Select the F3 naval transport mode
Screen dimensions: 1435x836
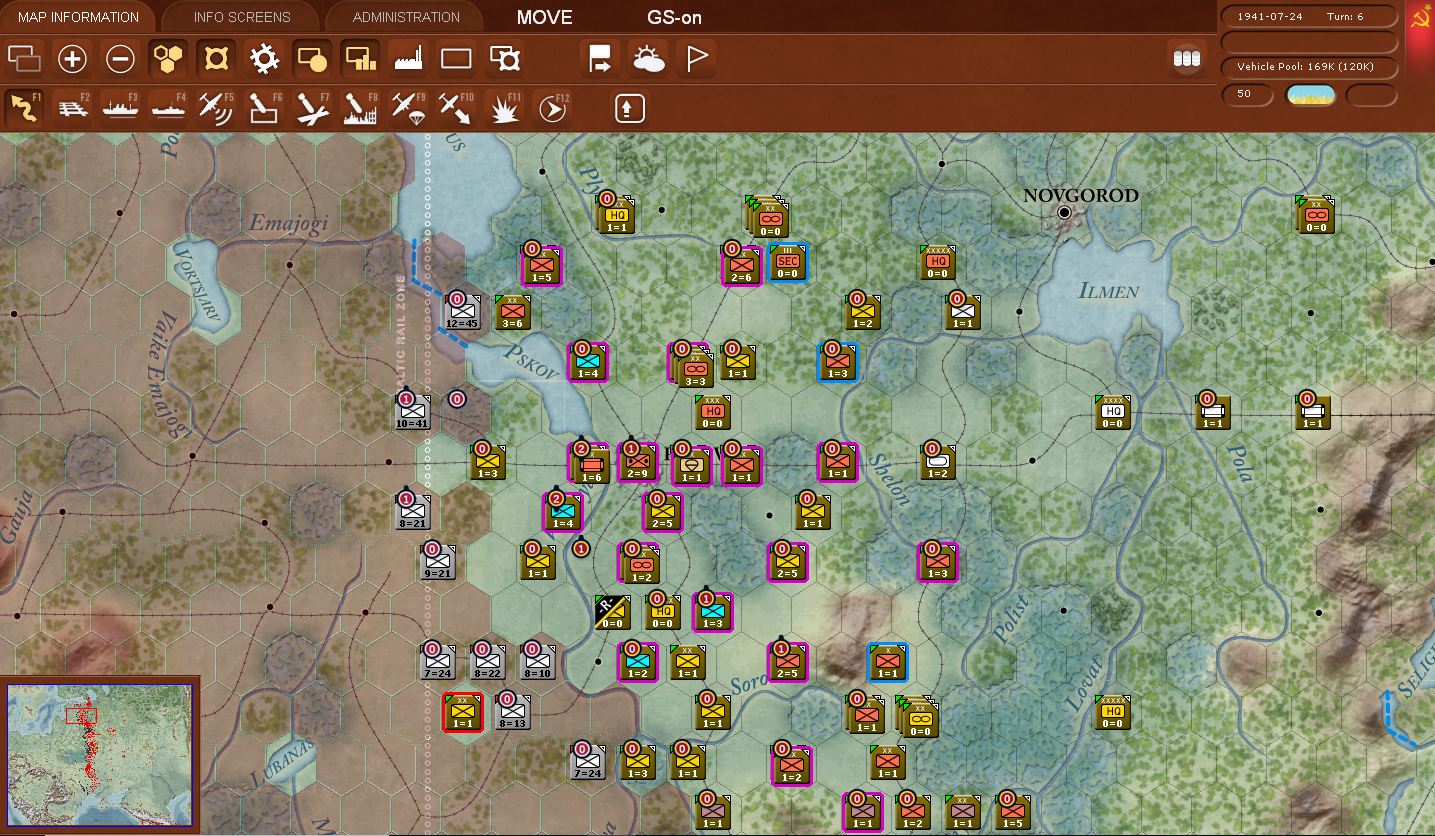(x=121, y=107)
